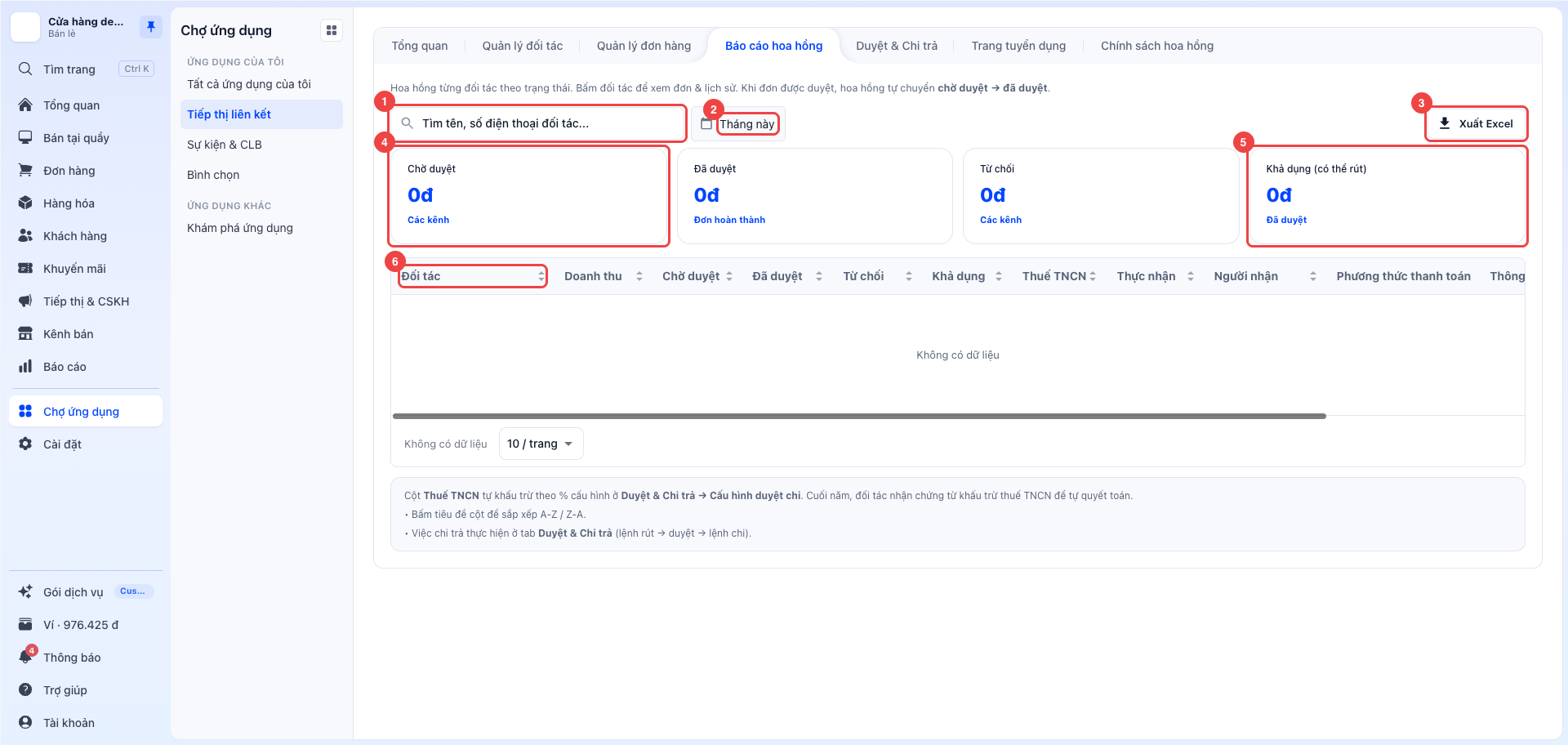Click the Đã duyệt summary card
Viewport: 1568px width, 745px height.
815,196
